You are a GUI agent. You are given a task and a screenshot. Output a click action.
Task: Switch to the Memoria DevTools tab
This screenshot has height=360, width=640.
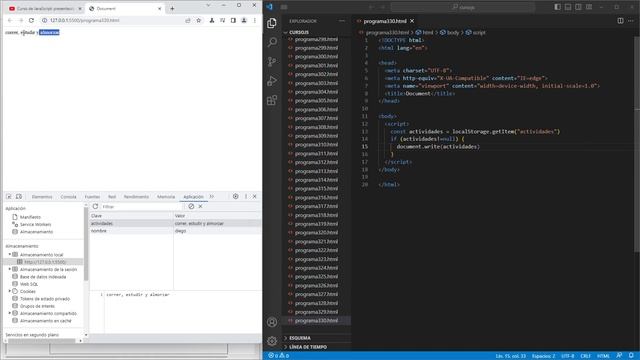point(166,197)
